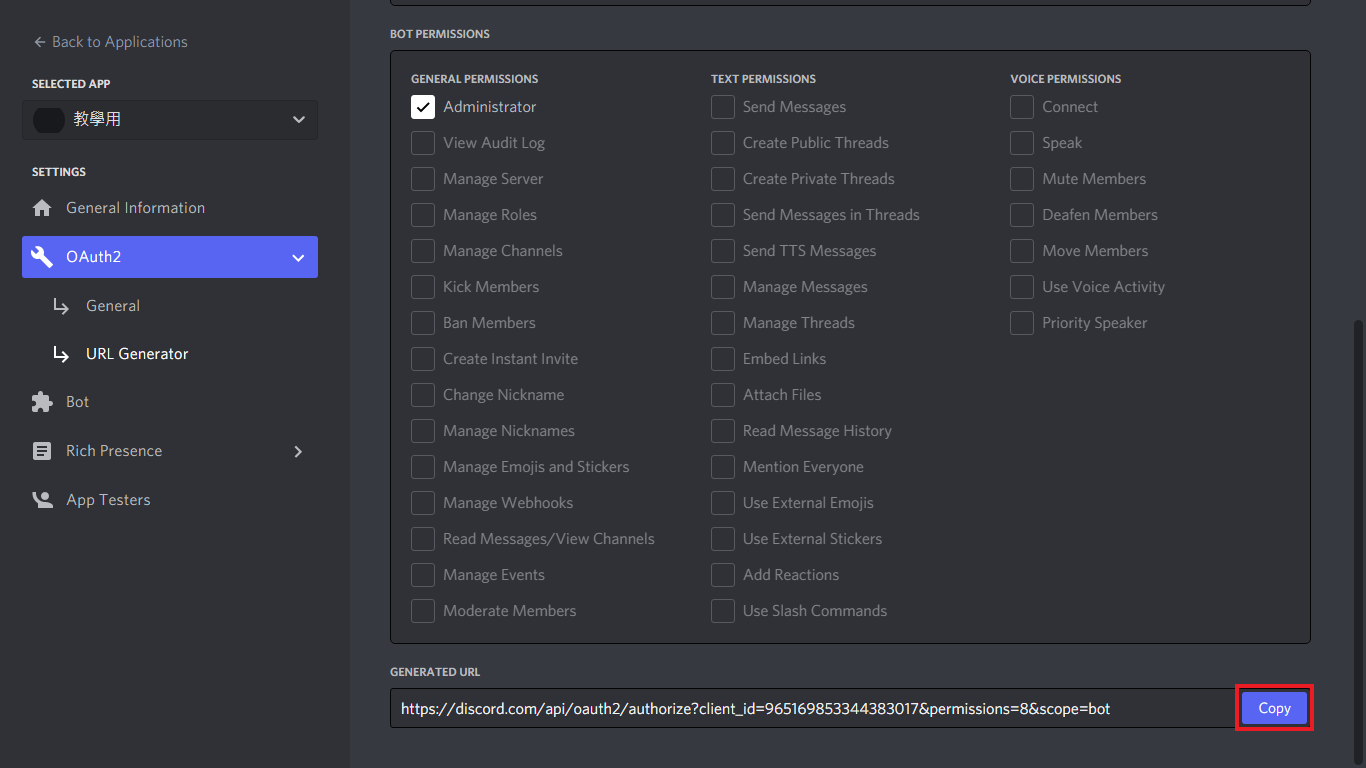Viewport: 1366px width, 768px height.
Task: Click the generated URL text field
Action: 810,708
